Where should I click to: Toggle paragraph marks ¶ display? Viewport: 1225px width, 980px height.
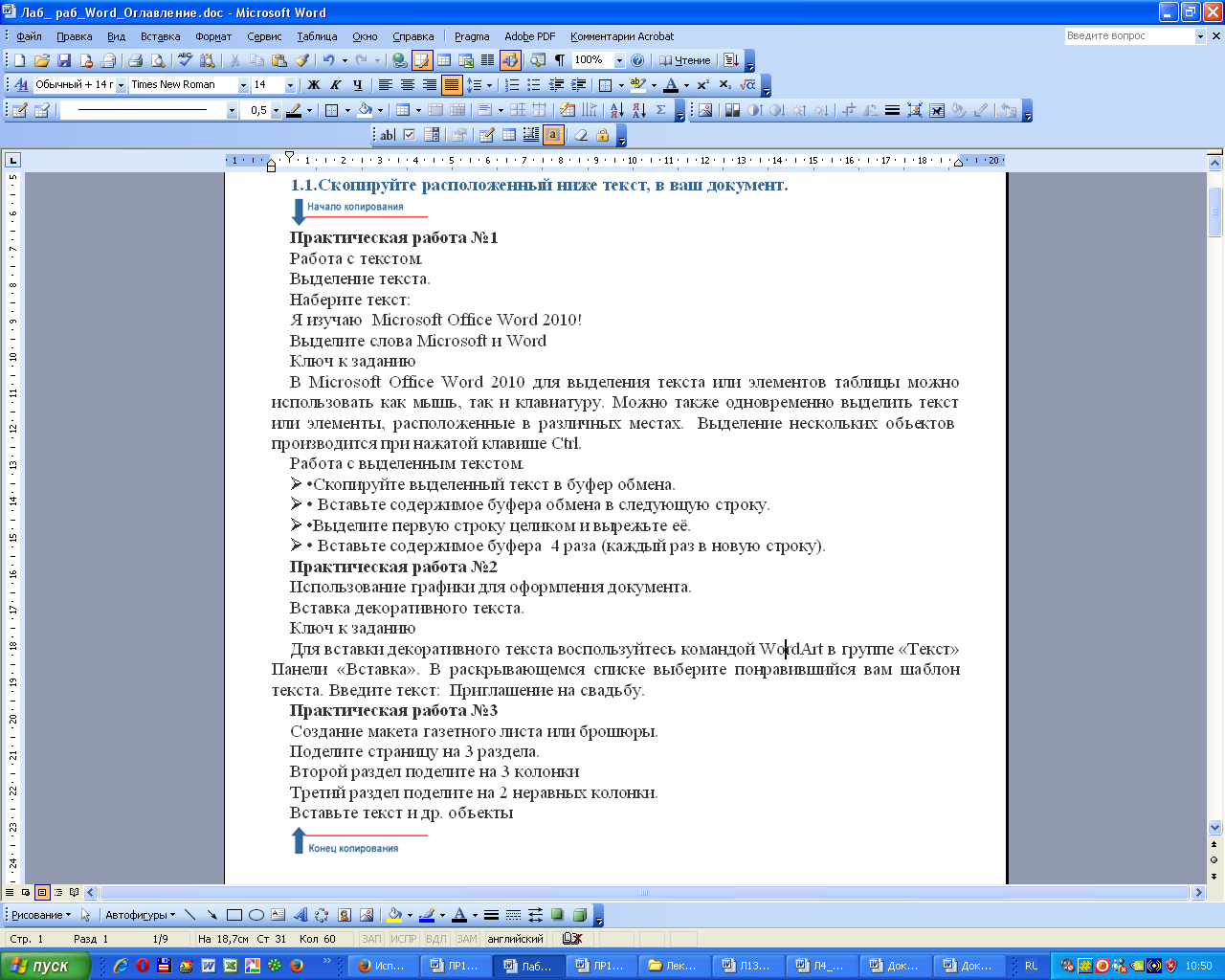tap(560, 60)
